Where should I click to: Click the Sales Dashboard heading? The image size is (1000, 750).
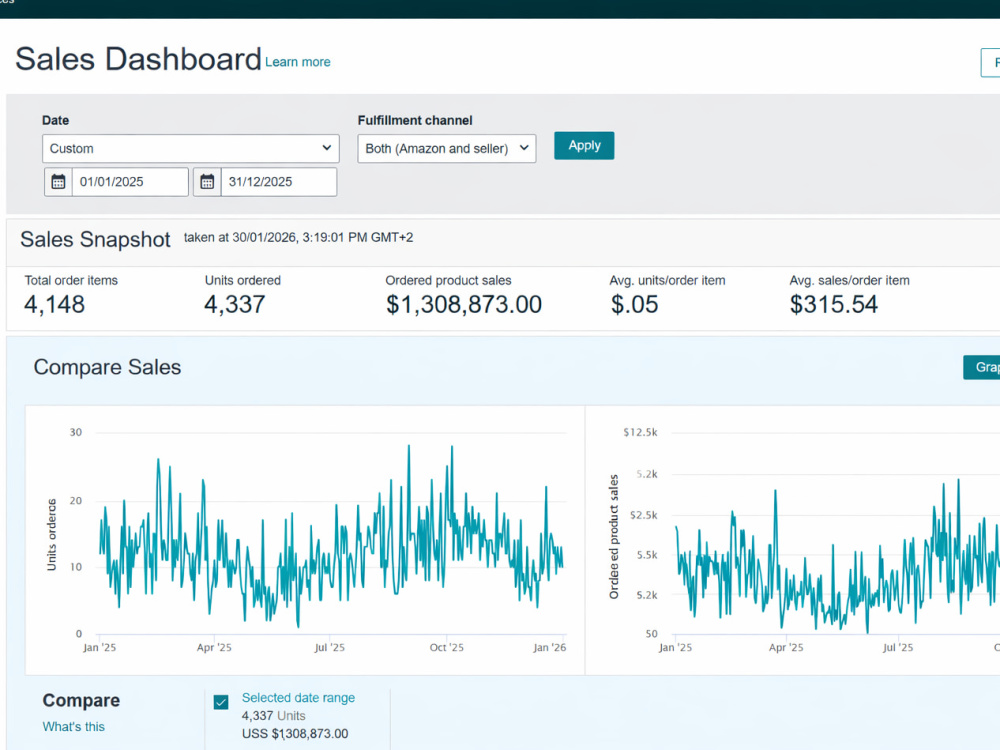coord(138,59)
